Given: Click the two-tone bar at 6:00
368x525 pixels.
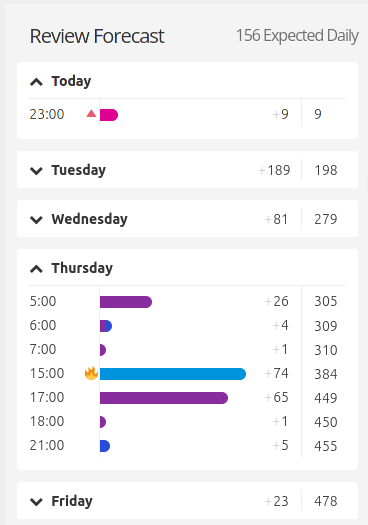Looking at the screenshot, I should pyautogui.click(x=106, y=326).
